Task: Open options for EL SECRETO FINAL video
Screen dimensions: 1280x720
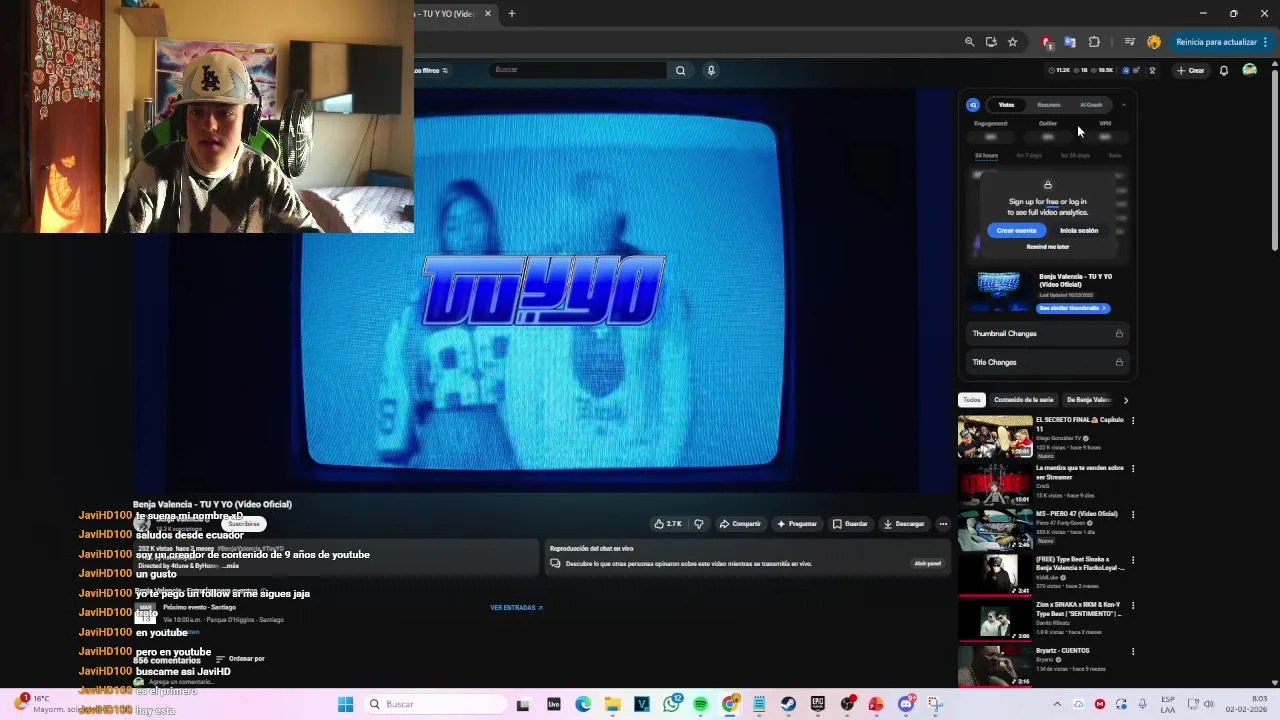Action: pyautogui.click(x=1133, y=421)
